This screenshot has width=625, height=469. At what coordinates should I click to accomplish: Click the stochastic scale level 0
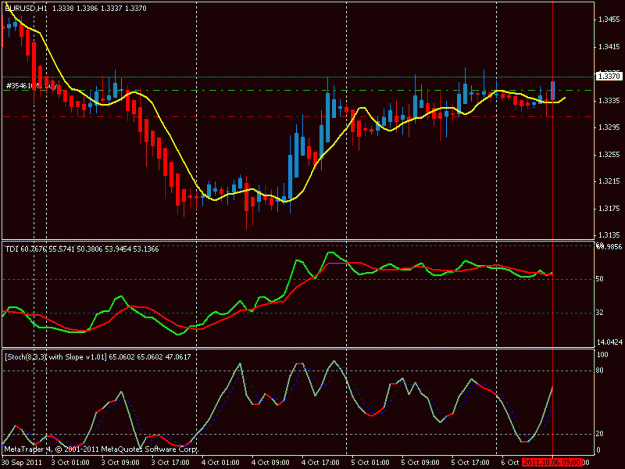pyautogui.click(x=598, y=451)
